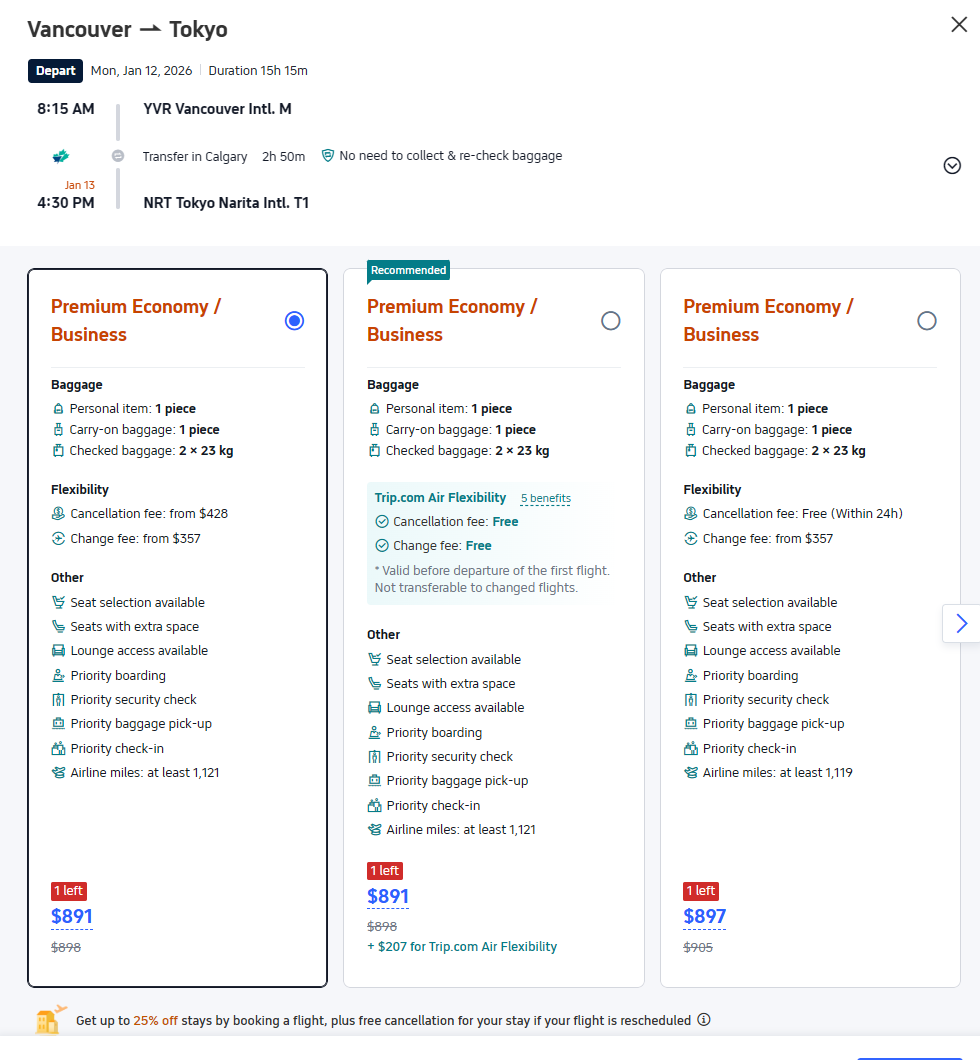The height and width of the screenshot is (1060, 980).
Task: Click cancellation fee icon in first card
Action: point(58,514)
